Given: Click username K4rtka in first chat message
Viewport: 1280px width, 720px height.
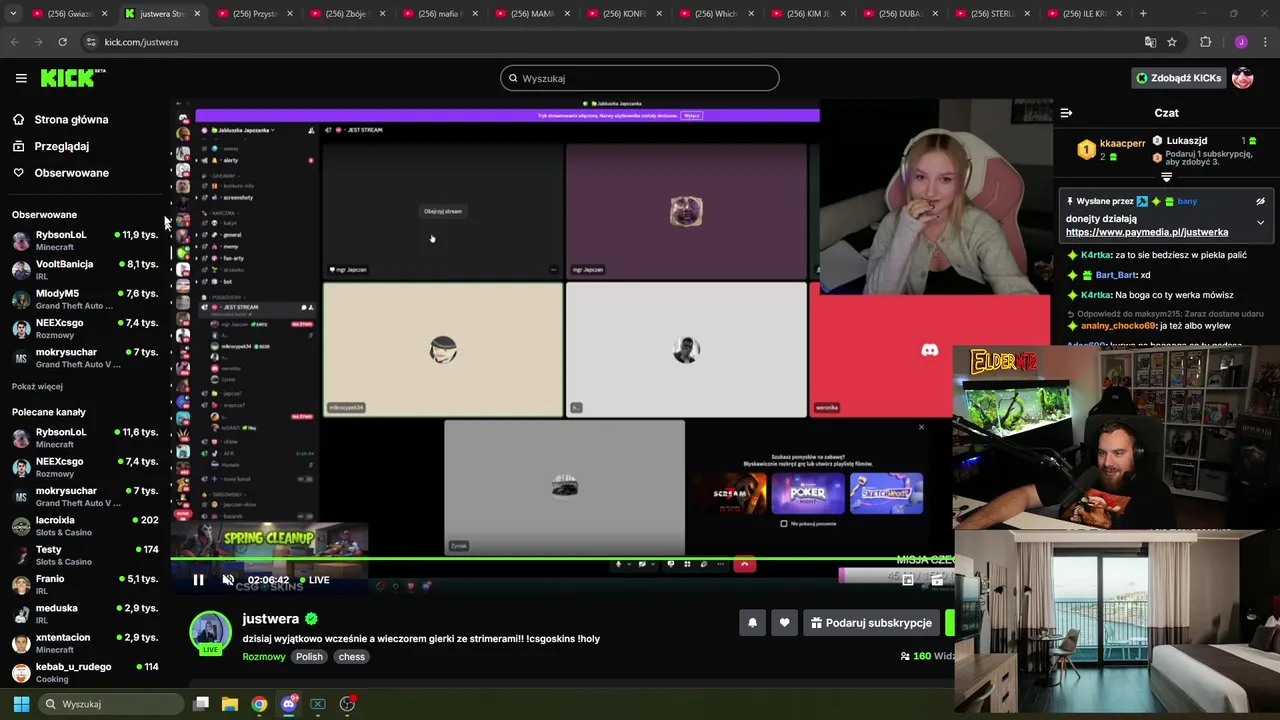Looking at the screenshot, I should [x=1096, y=255].
